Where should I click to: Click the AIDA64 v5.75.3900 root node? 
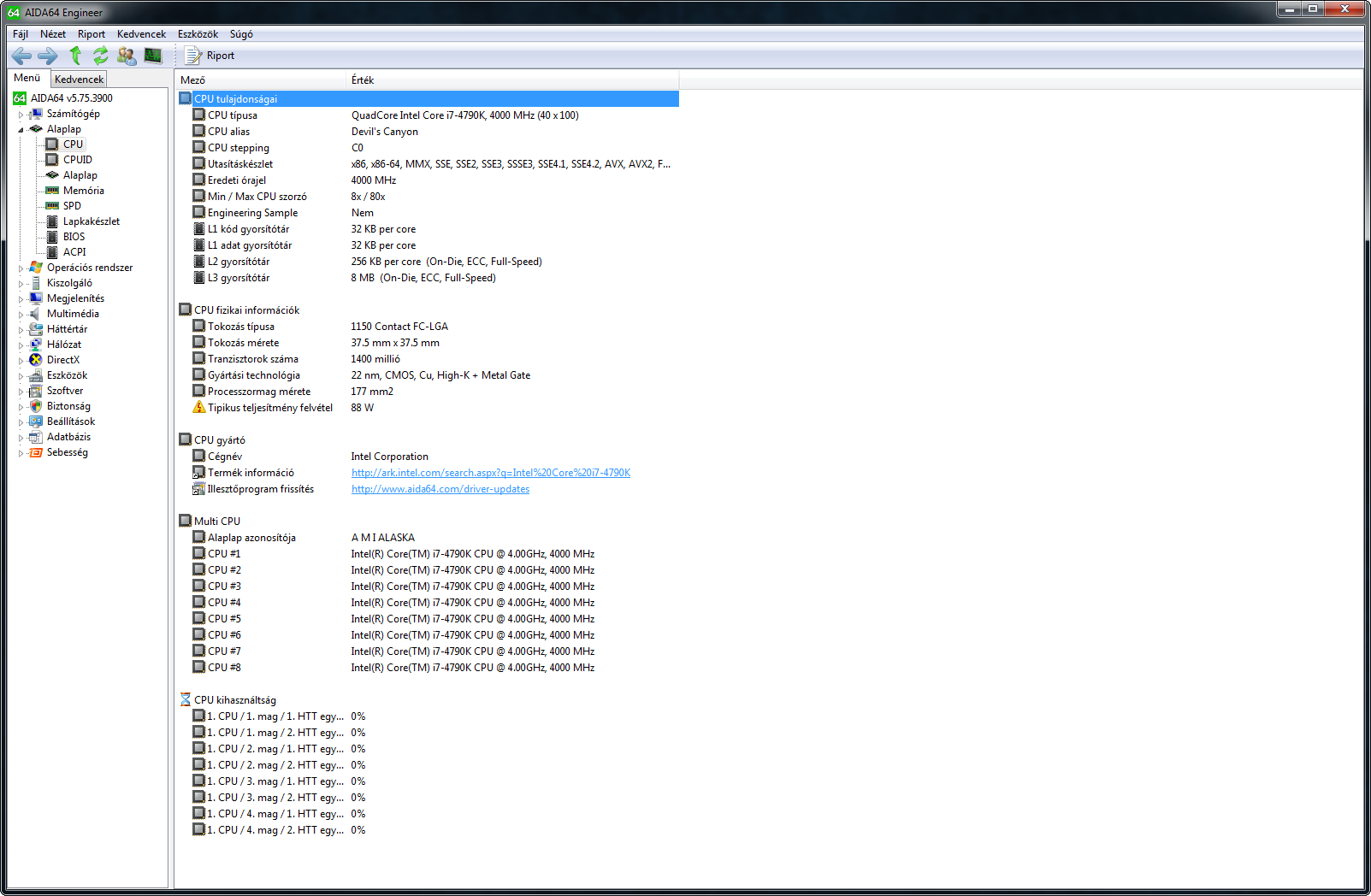[72, 98]
